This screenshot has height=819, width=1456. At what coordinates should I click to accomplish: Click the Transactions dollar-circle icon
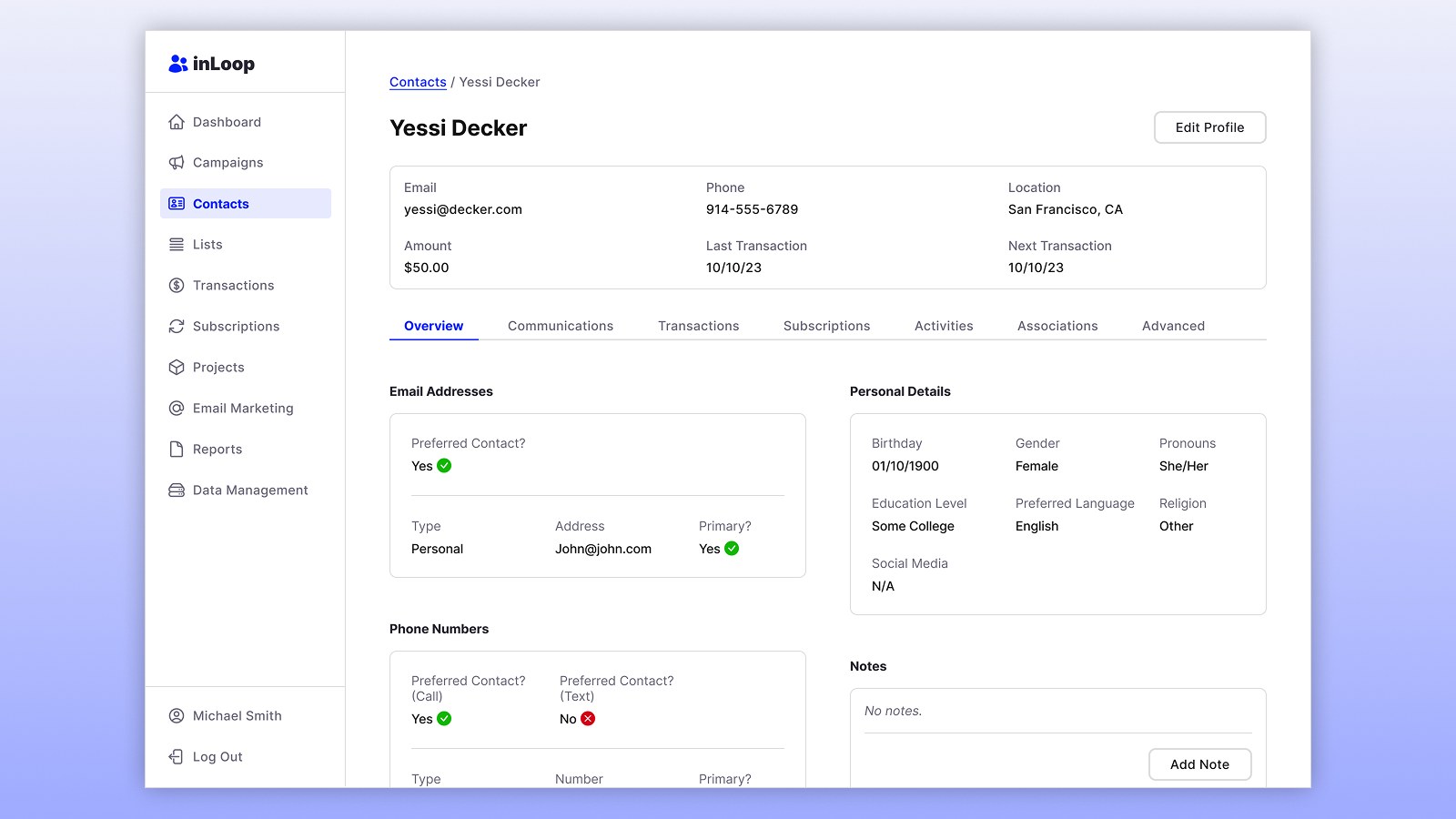(x=177, y=286)
